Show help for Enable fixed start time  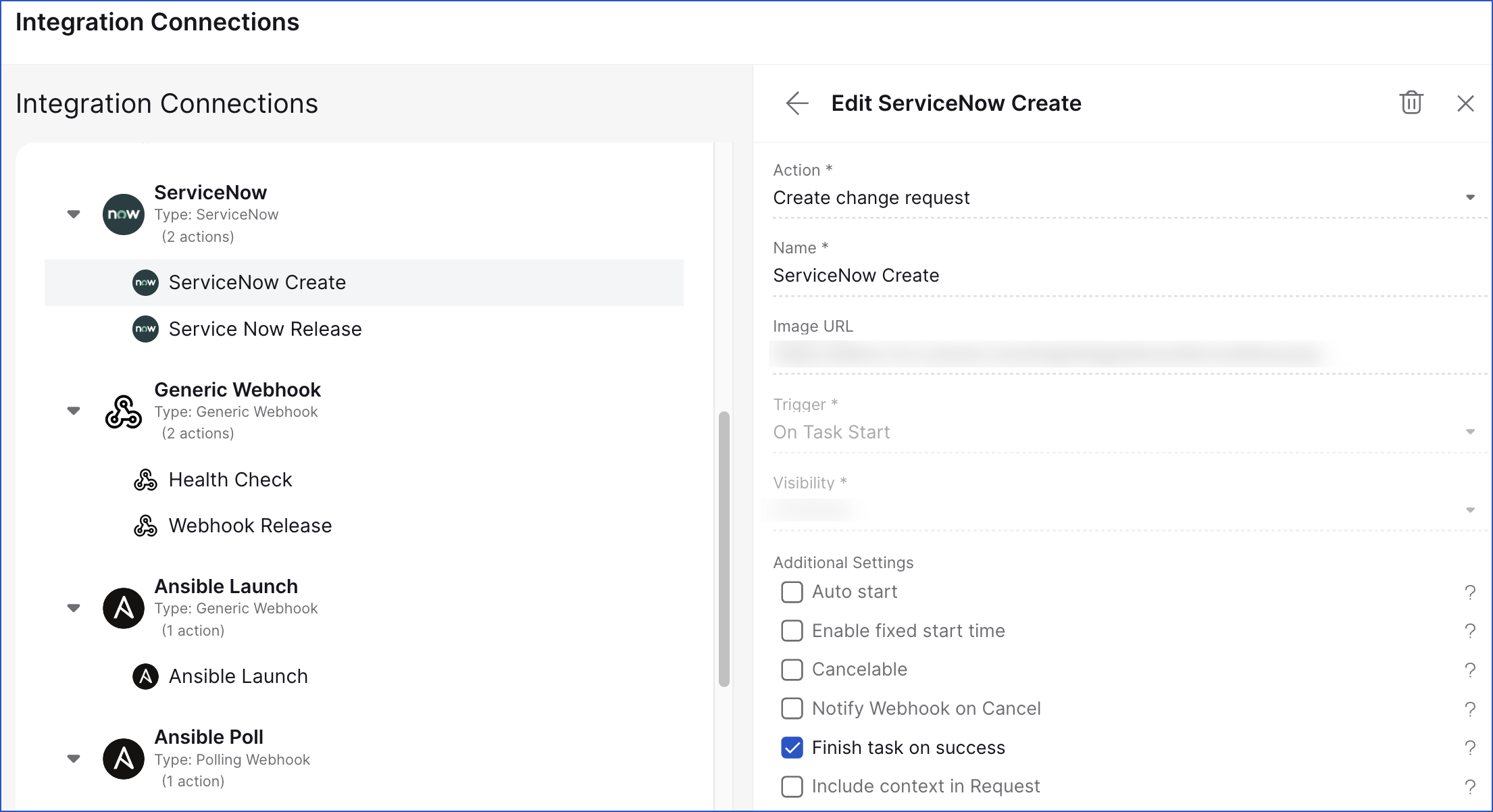pyautogui.click(x=1470, y=631)
